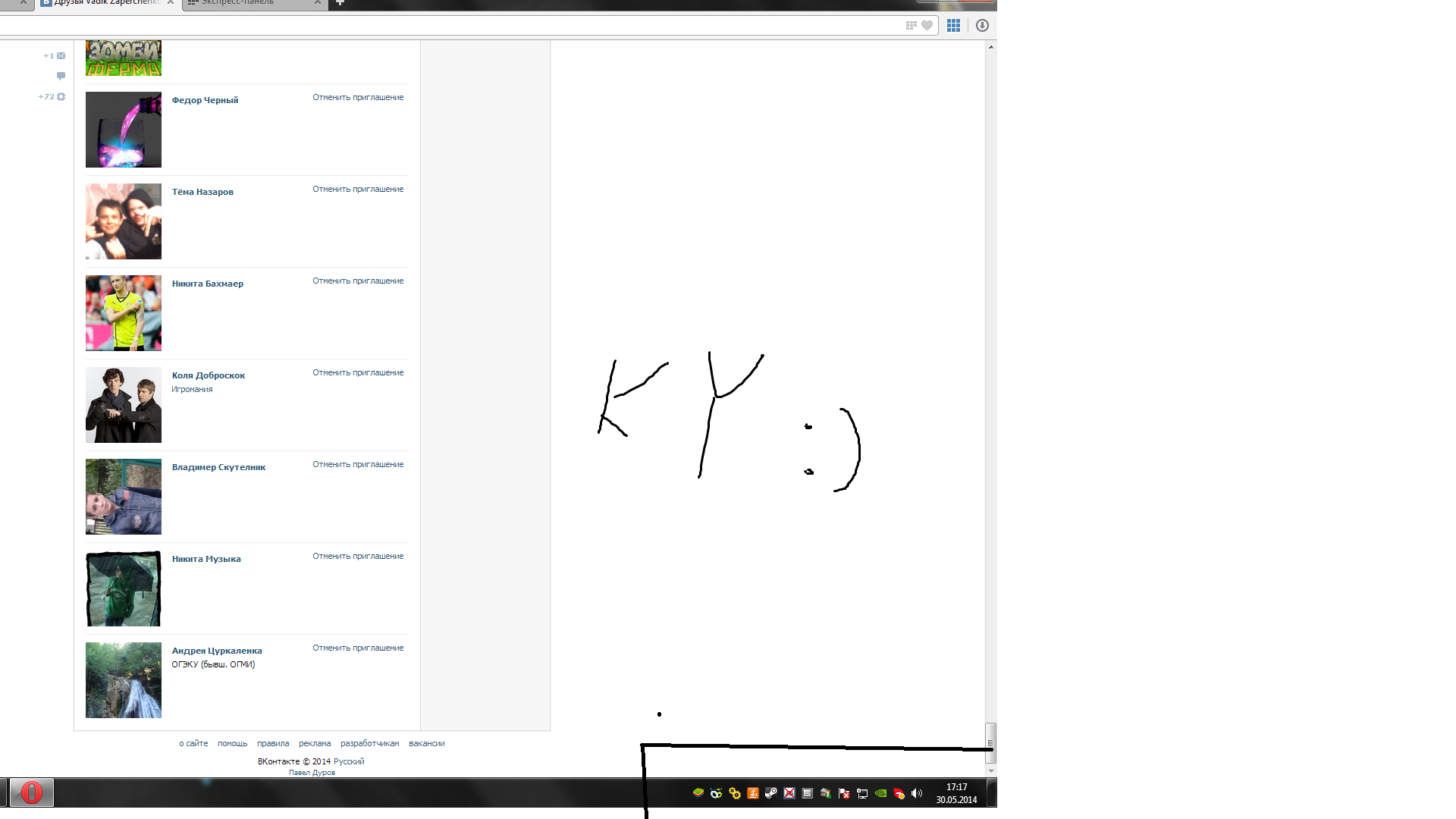
Task: Open Steam from system tray
Action: pyautogui.click(x=770, y=793)
